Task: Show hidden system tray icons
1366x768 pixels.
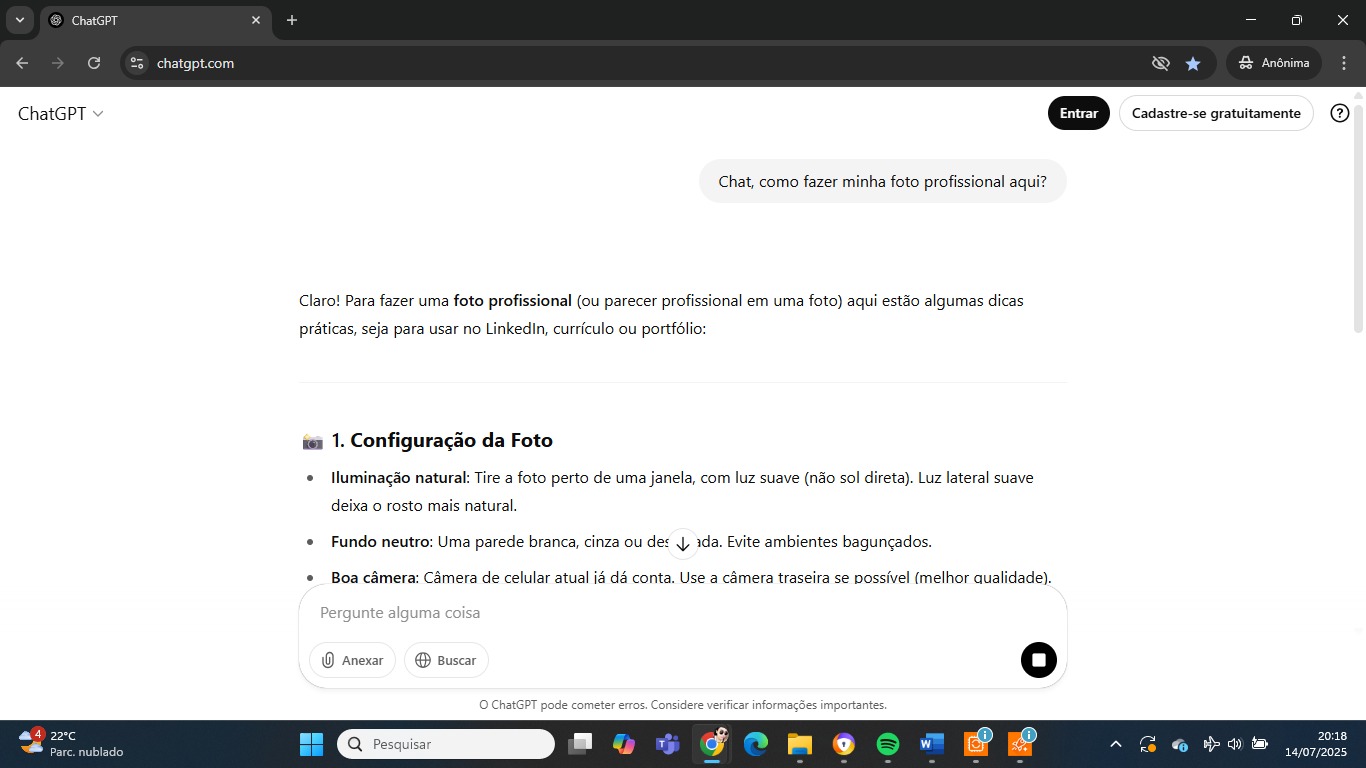Action: [x=1116, y=744]
